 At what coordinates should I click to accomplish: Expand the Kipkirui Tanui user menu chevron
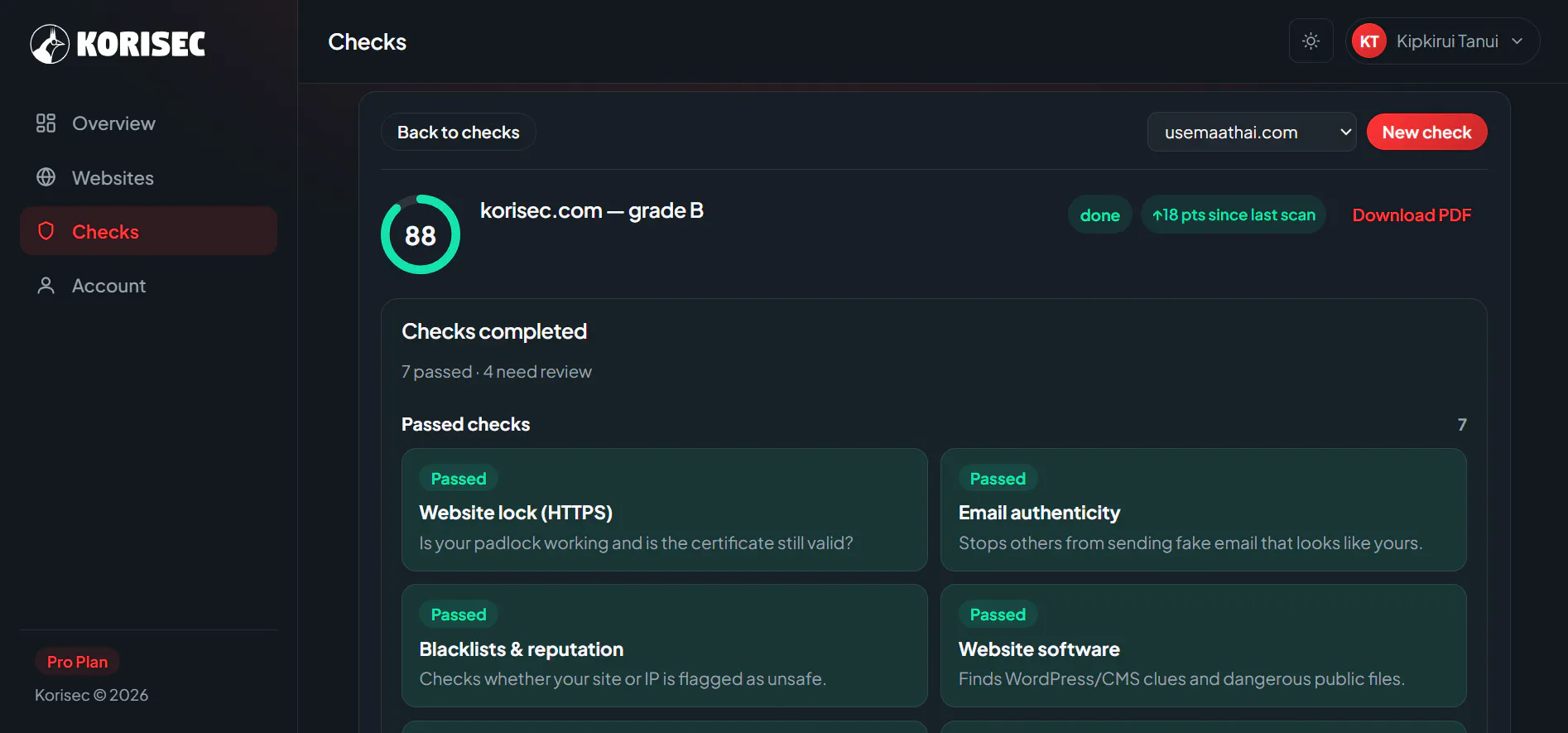(1517, 41)
